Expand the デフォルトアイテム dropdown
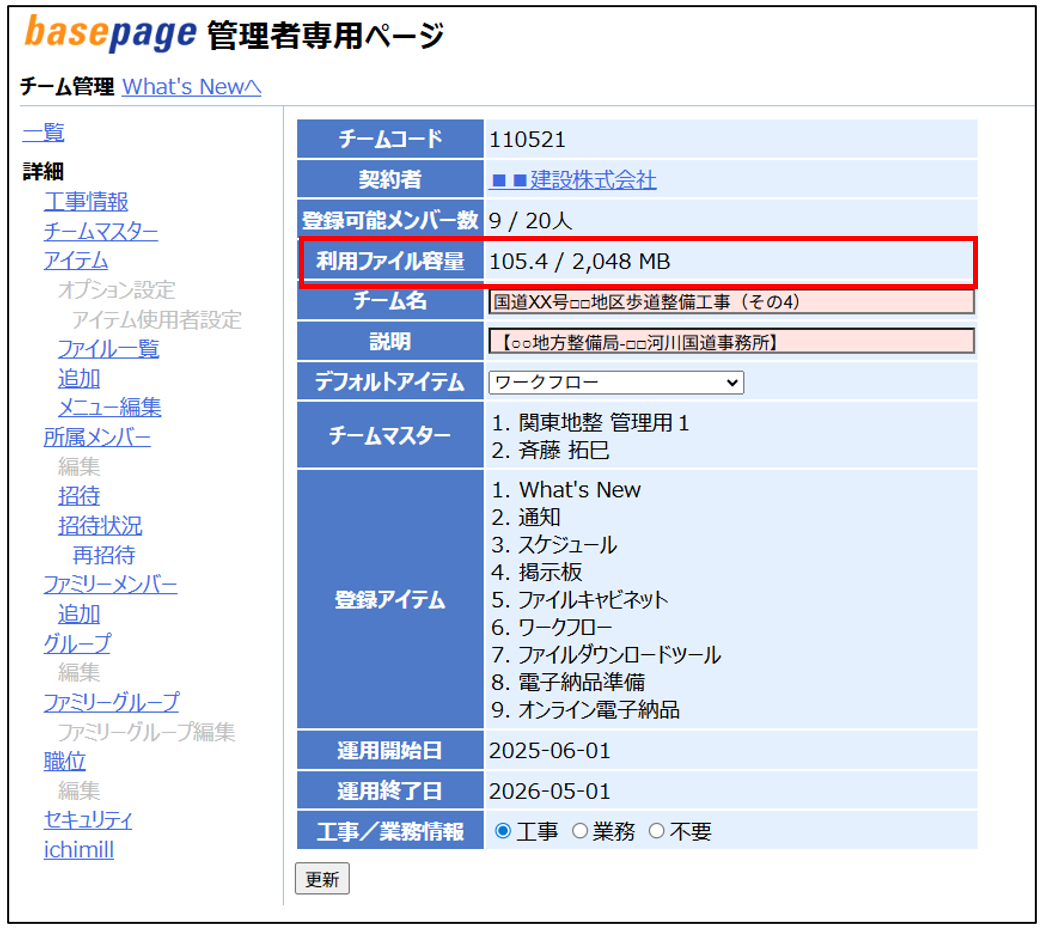 (x=616, y=382)
